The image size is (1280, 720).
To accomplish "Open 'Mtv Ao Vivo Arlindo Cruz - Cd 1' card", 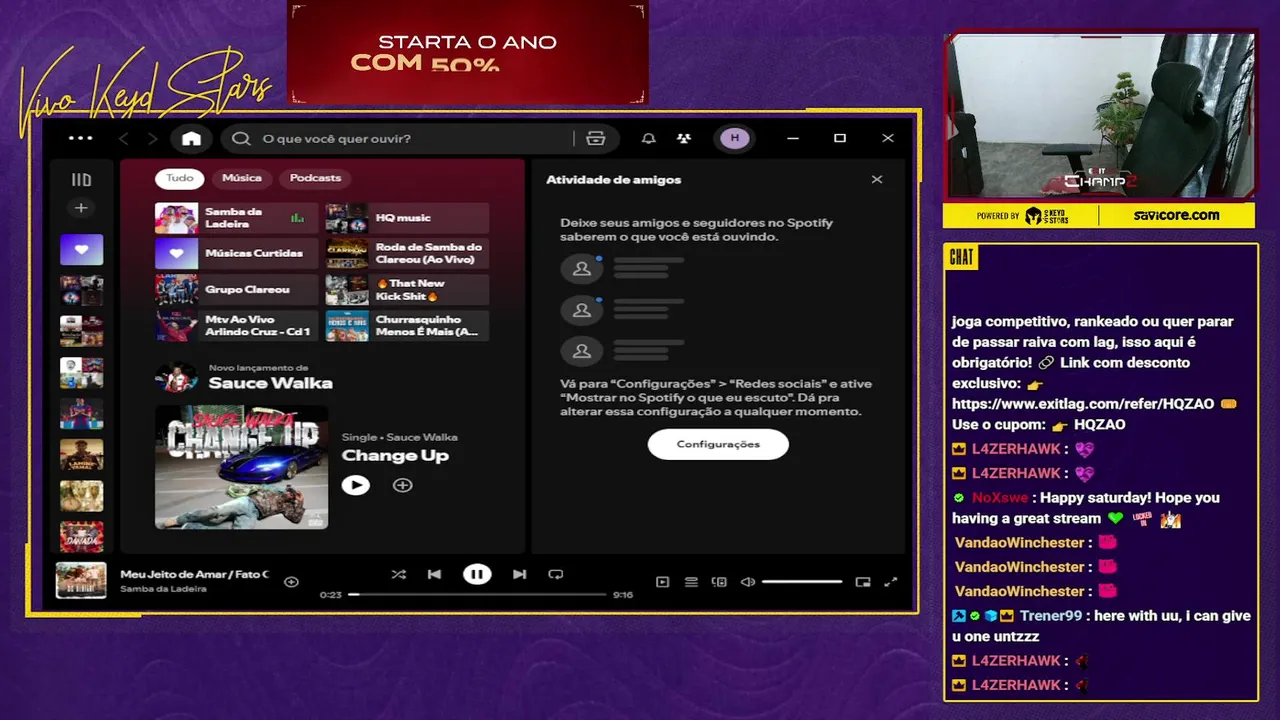I will click(x=236, y=326).
